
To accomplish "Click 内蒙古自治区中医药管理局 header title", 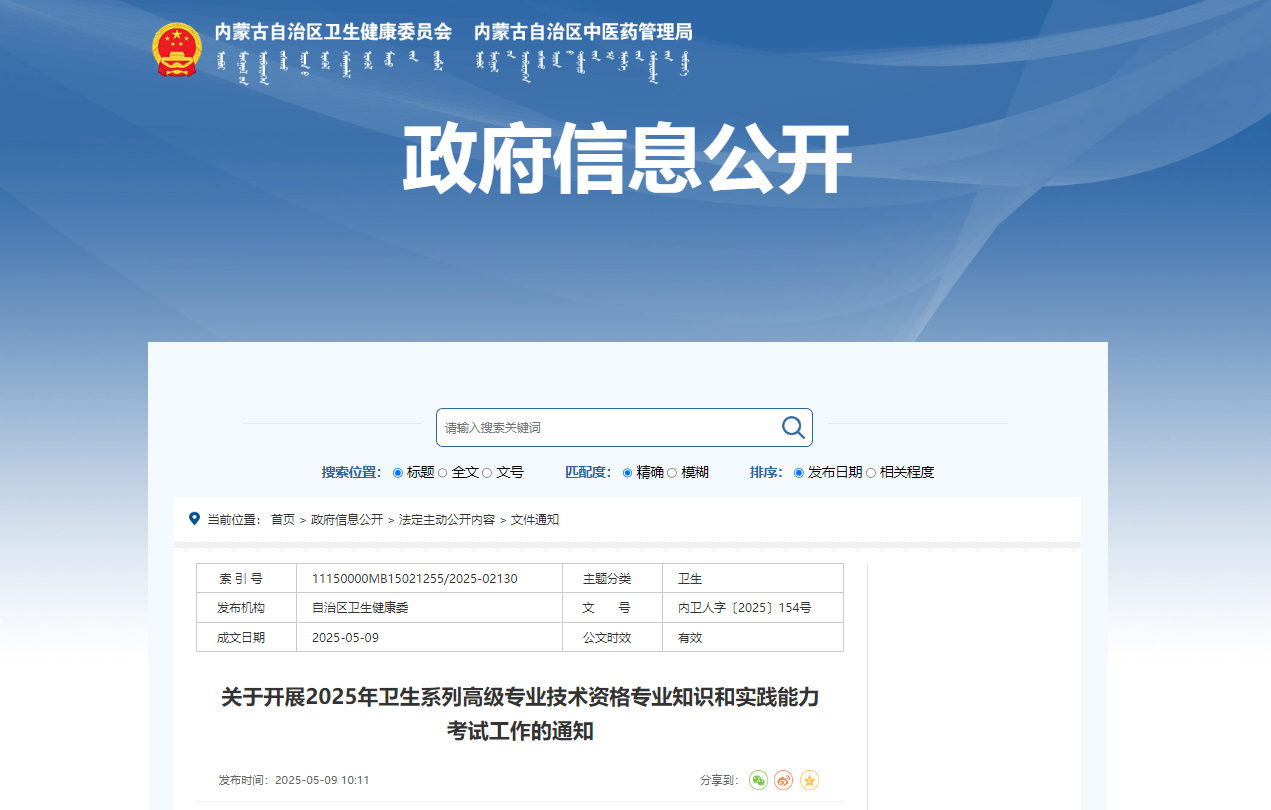I will (583, 31).
